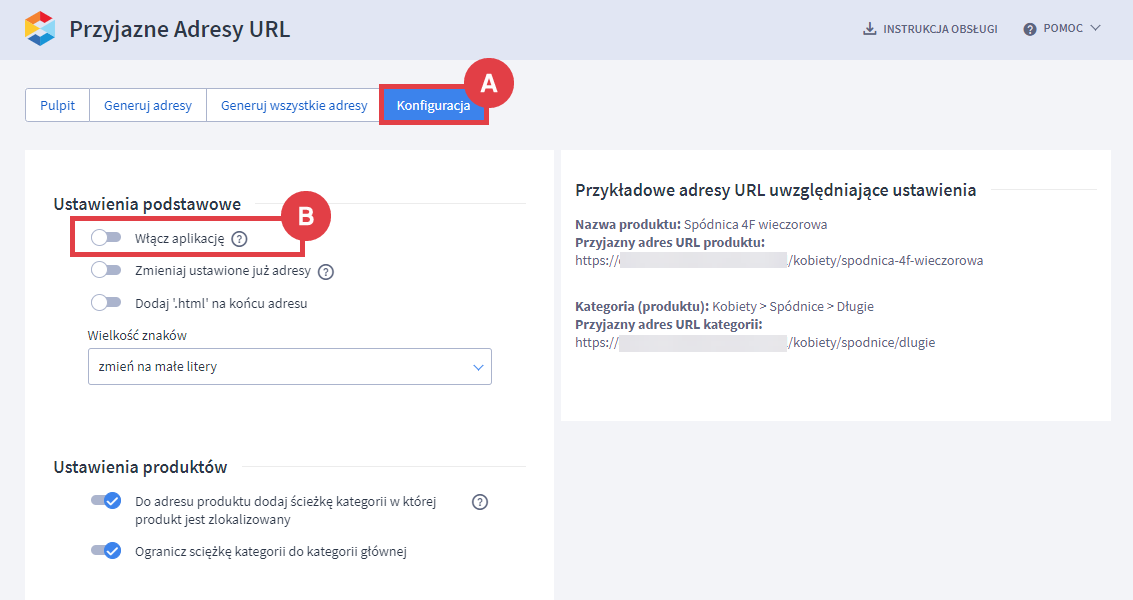
Task: Click the download icon beside Instrukcja obsługi
Action: [869, 29]
